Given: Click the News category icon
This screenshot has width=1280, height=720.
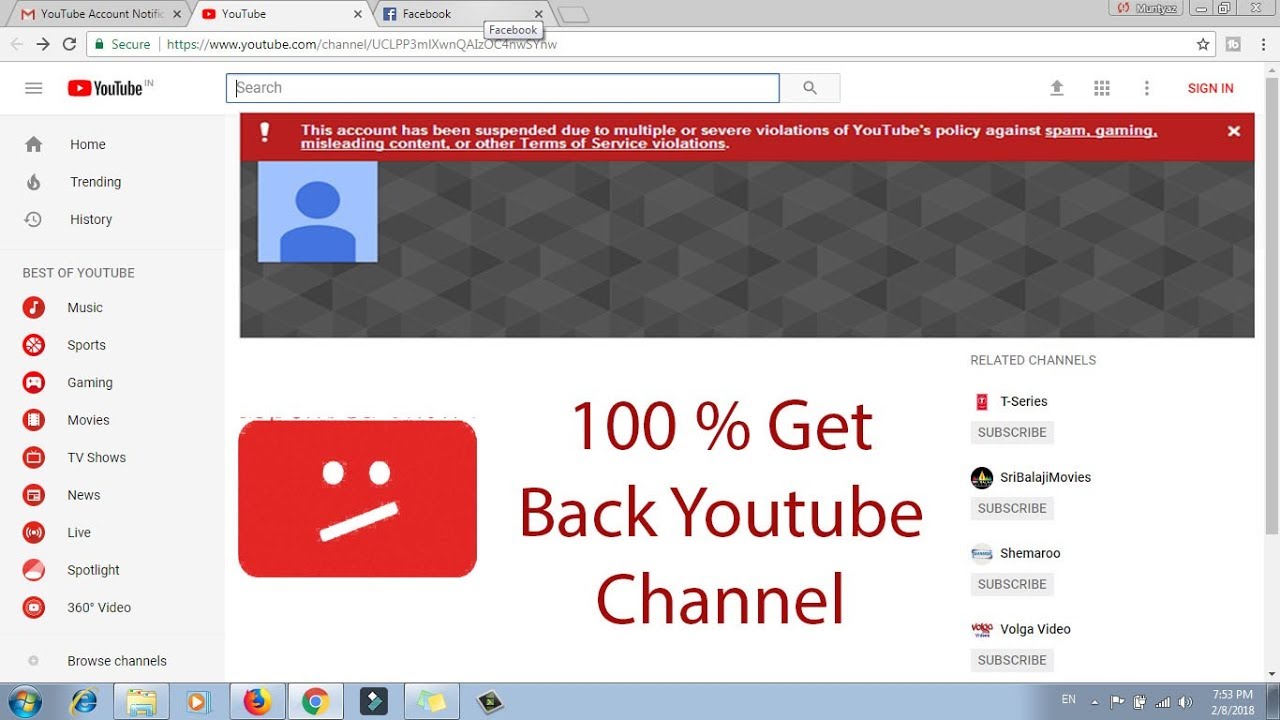Looking at the screenshot, I should (x=34, y=495).
